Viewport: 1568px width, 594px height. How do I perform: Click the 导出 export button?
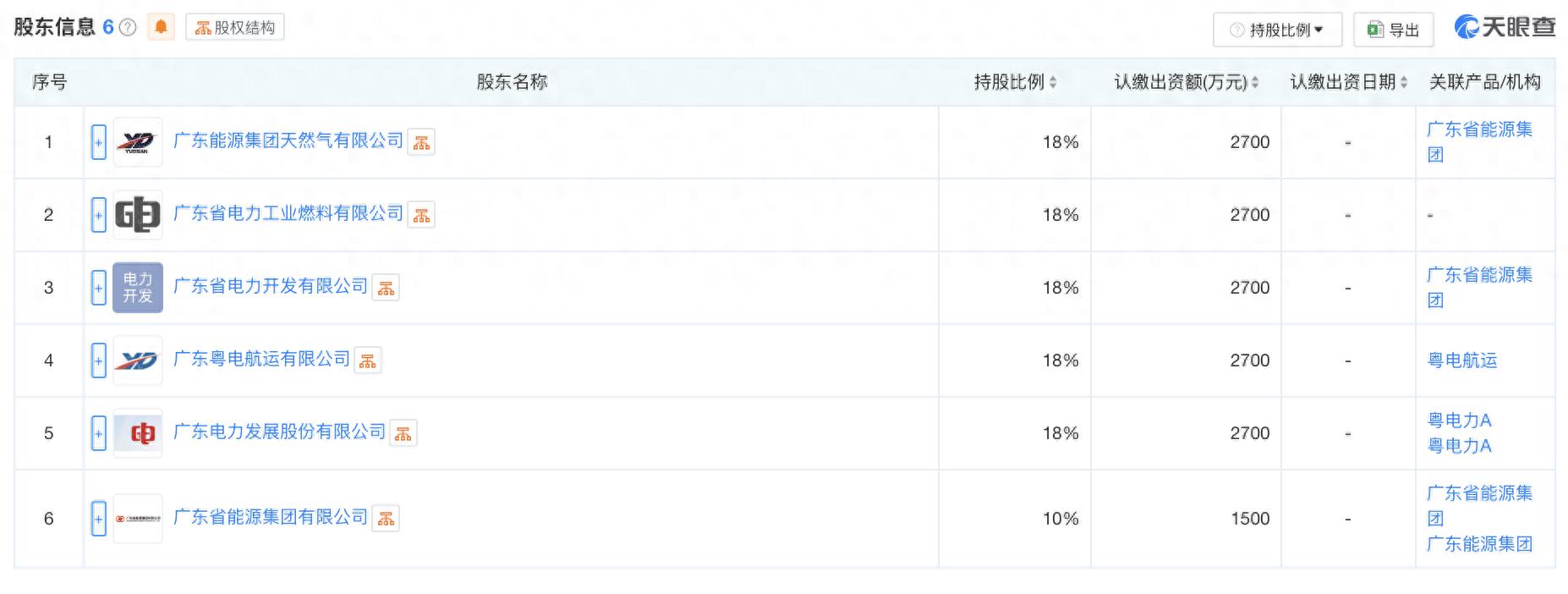click(1393, 30)
